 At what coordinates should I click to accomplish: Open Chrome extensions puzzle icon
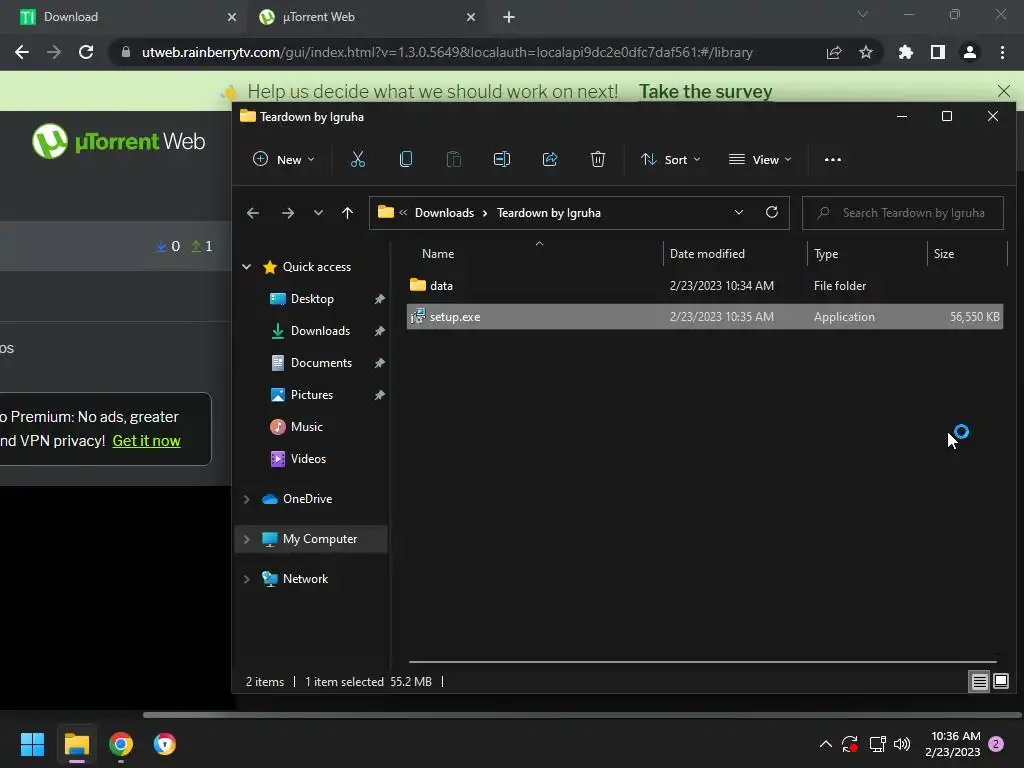pyautogui.click(x=906, y=52)
